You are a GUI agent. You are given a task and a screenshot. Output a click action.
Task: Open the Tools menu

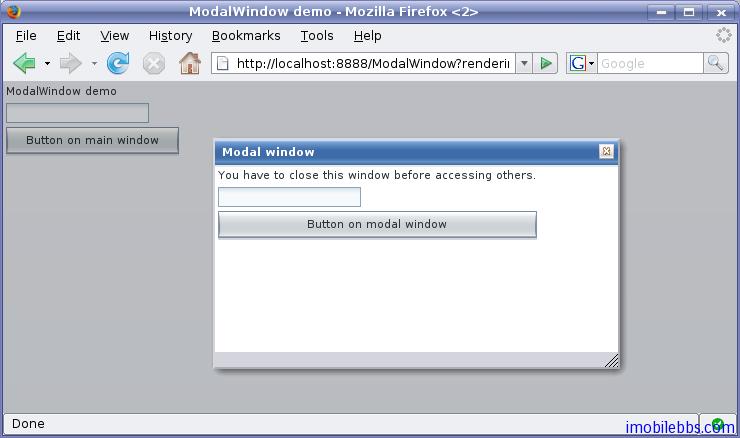317,36
